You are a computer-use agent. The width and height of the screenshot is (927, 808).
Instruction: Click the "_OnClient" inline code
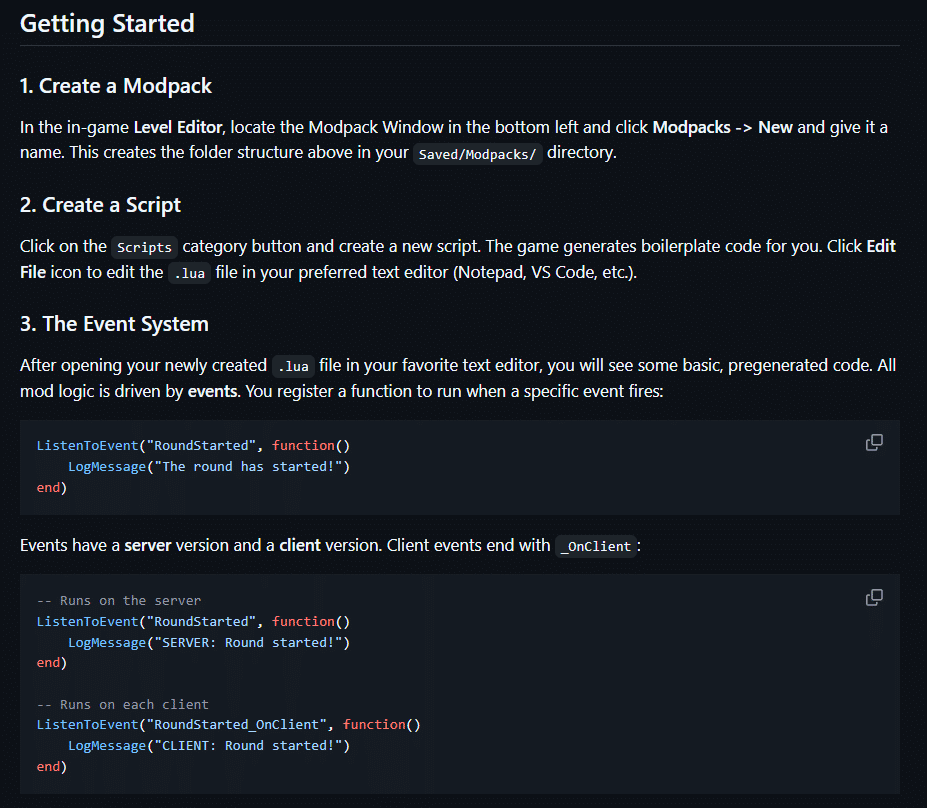point(596,546)
